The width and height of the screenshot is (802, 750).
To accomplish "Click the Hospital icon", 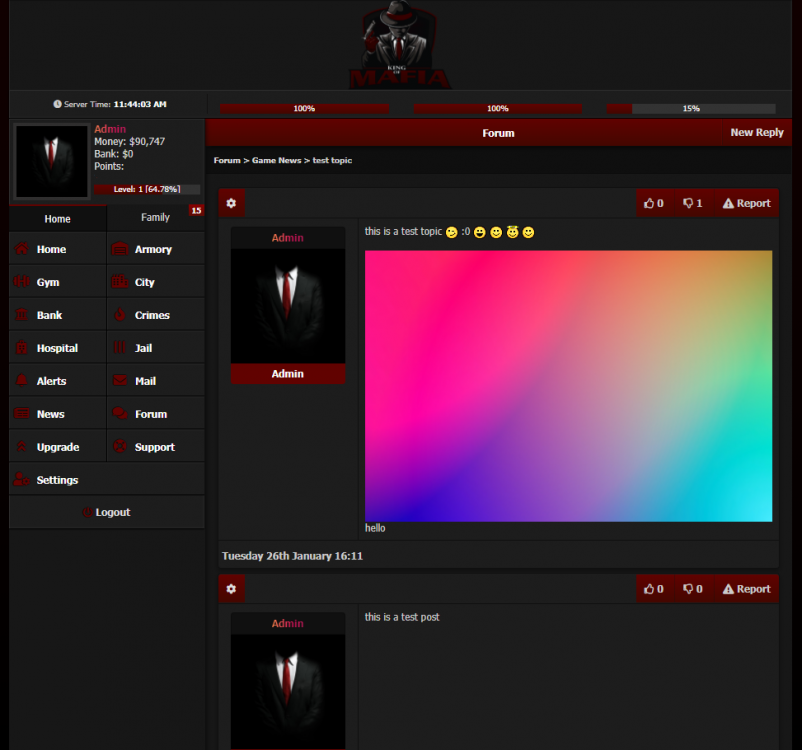I will pos(21,347).
